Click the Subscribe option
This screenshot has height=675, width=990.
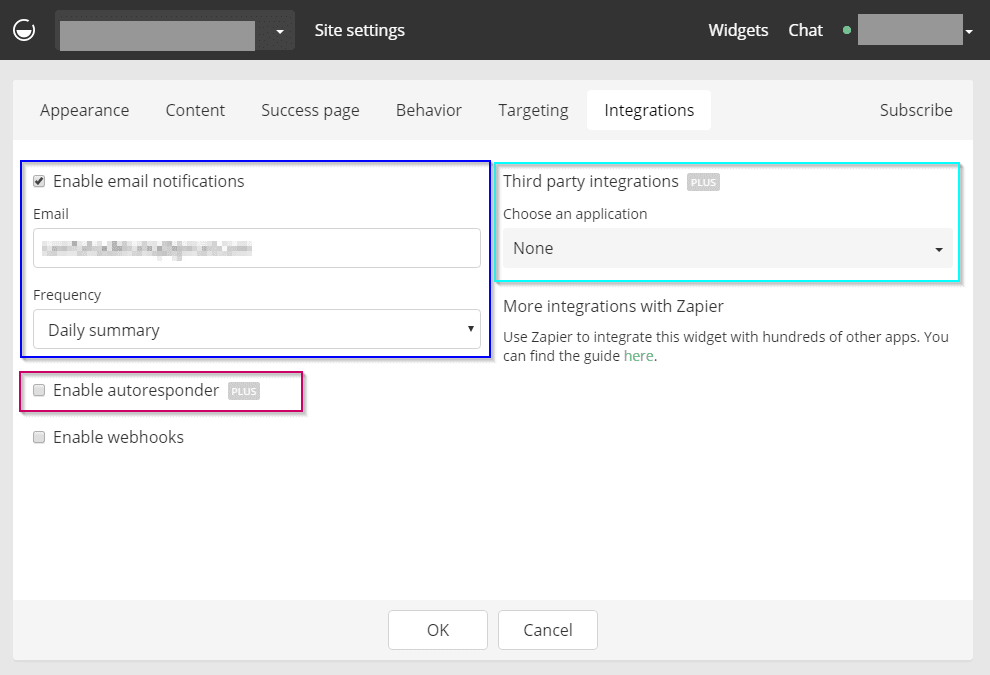tap(916, 110)
